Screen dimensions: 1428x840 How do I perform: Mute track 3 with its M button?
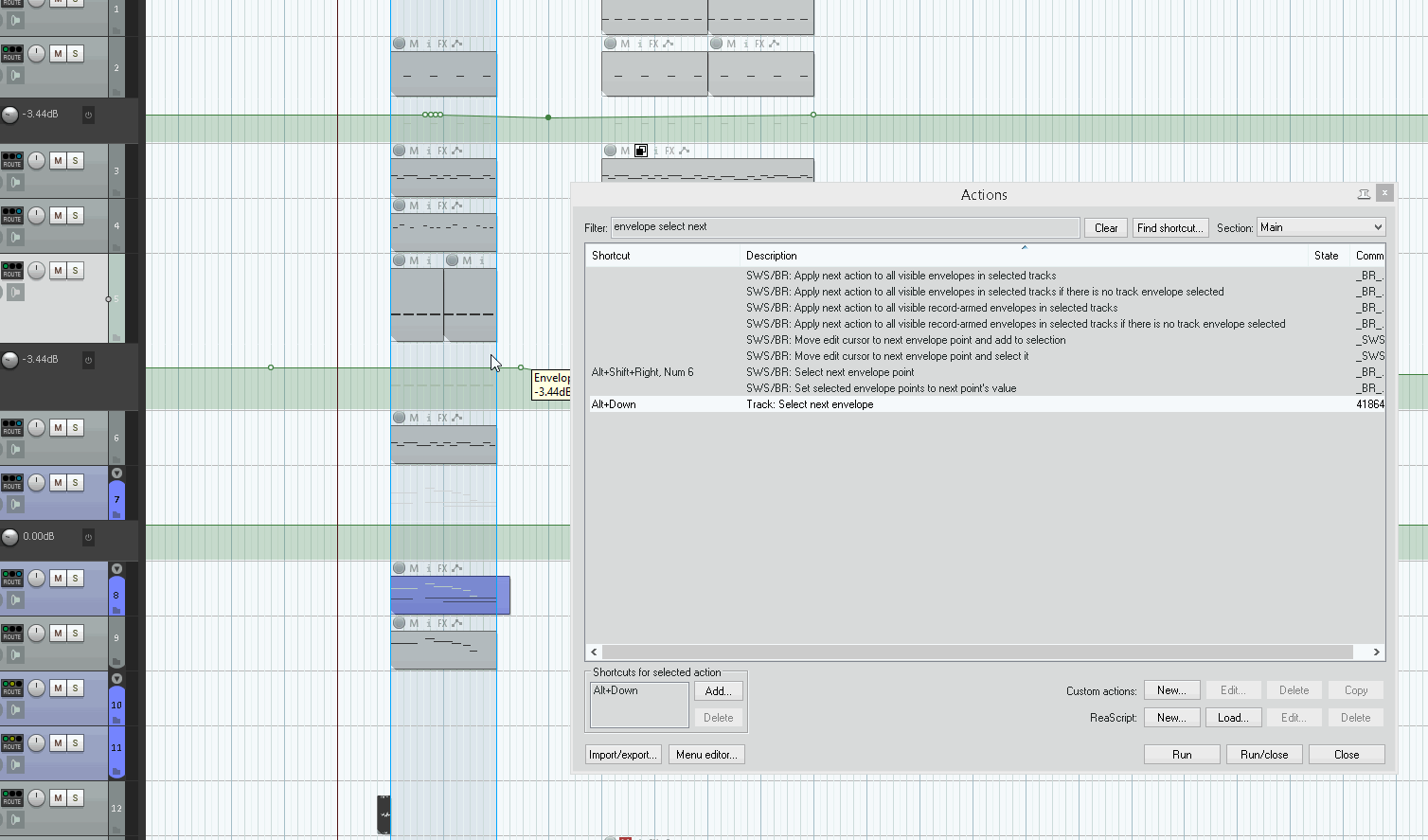click(x=58, y=160)
